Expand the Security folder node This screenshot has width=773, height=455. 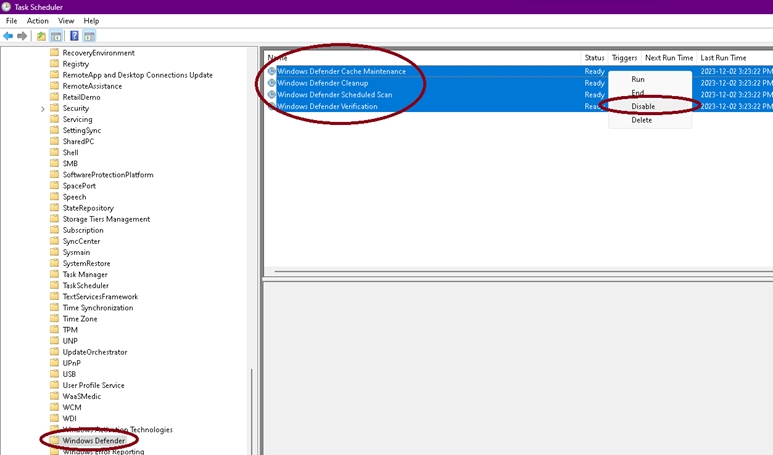pyautogui.click(x=42, y=109)
